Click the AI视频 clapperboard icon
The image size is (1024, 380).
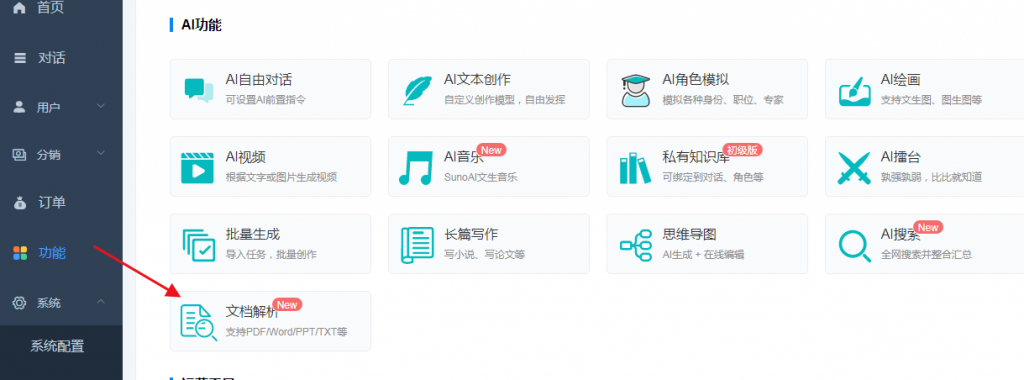point(197,167)
